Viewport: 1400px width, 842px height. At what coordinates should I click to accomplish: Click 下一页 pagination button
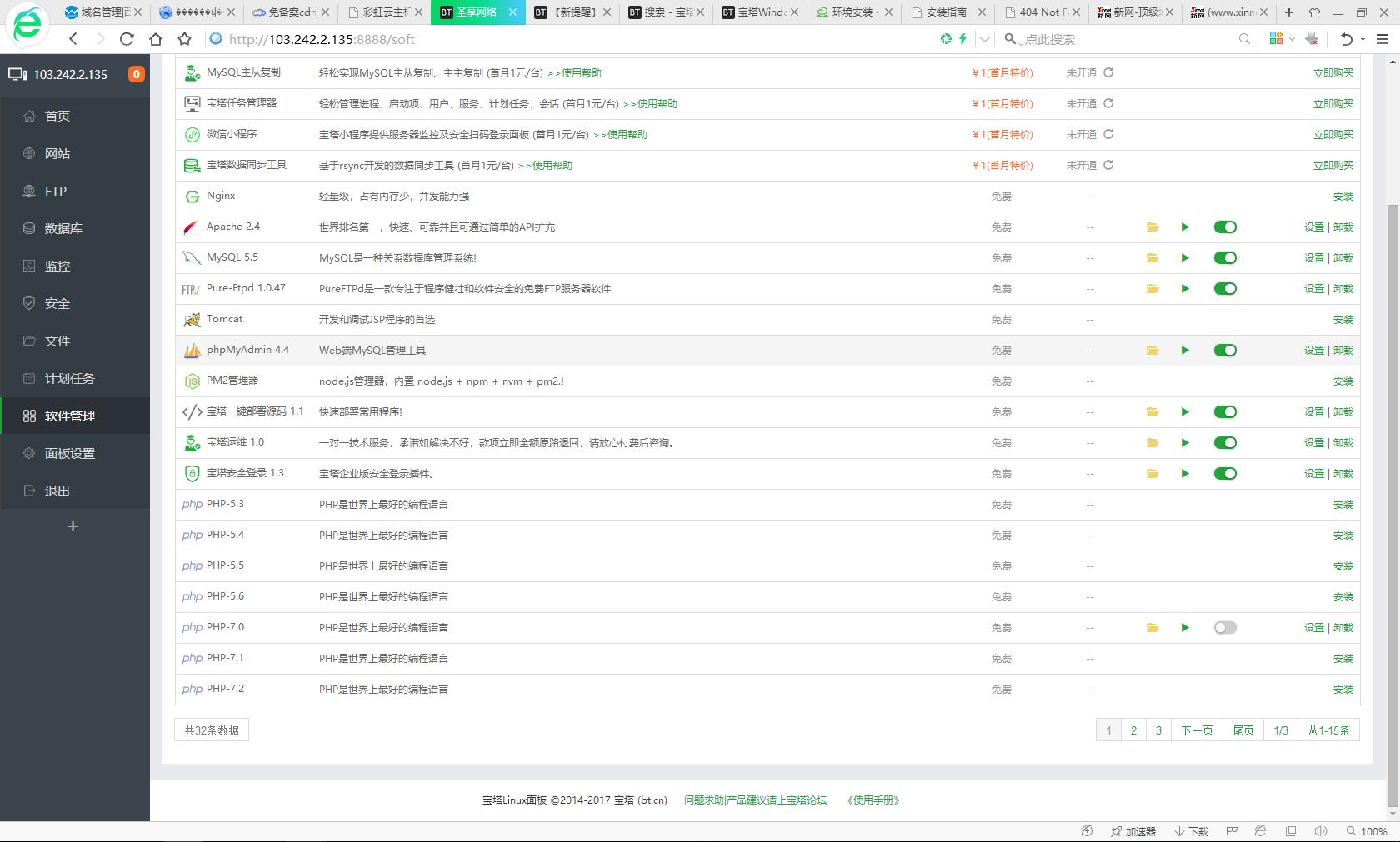(x=1197, y=730)
